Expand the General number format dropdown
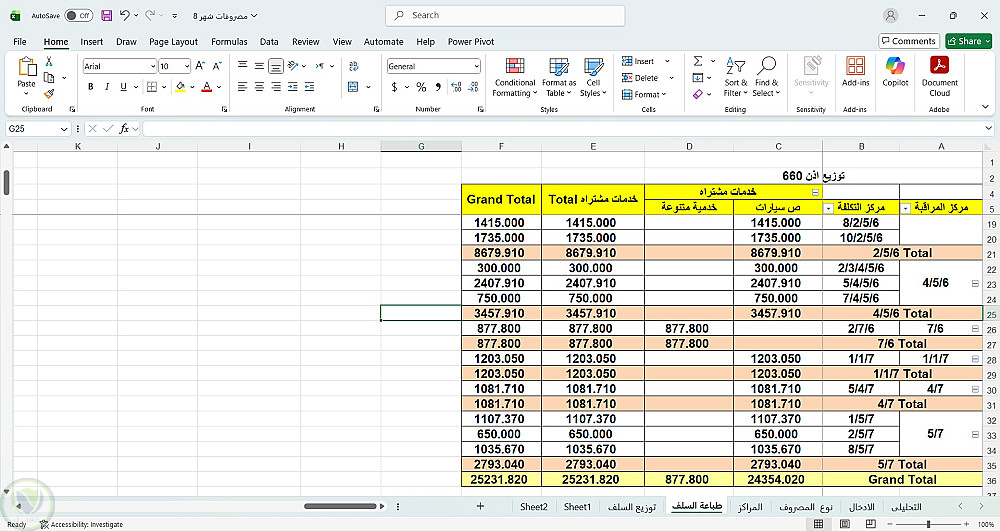 coord(475,66)
